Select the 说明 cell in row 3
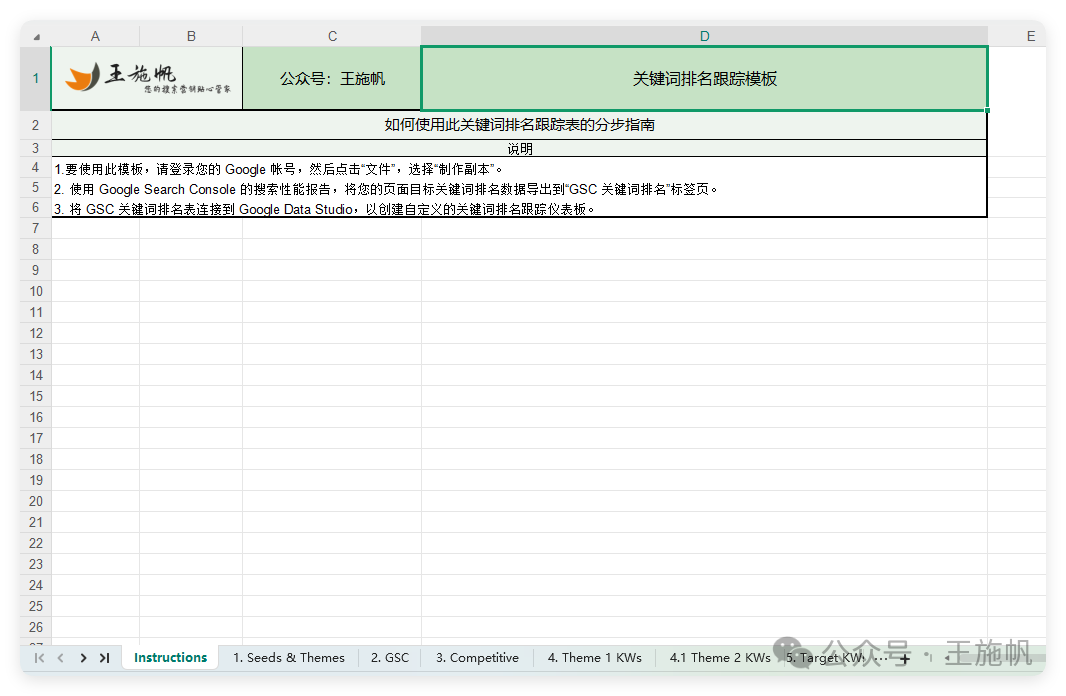Viewport: 1066px width, 696px height. (519, 149)
